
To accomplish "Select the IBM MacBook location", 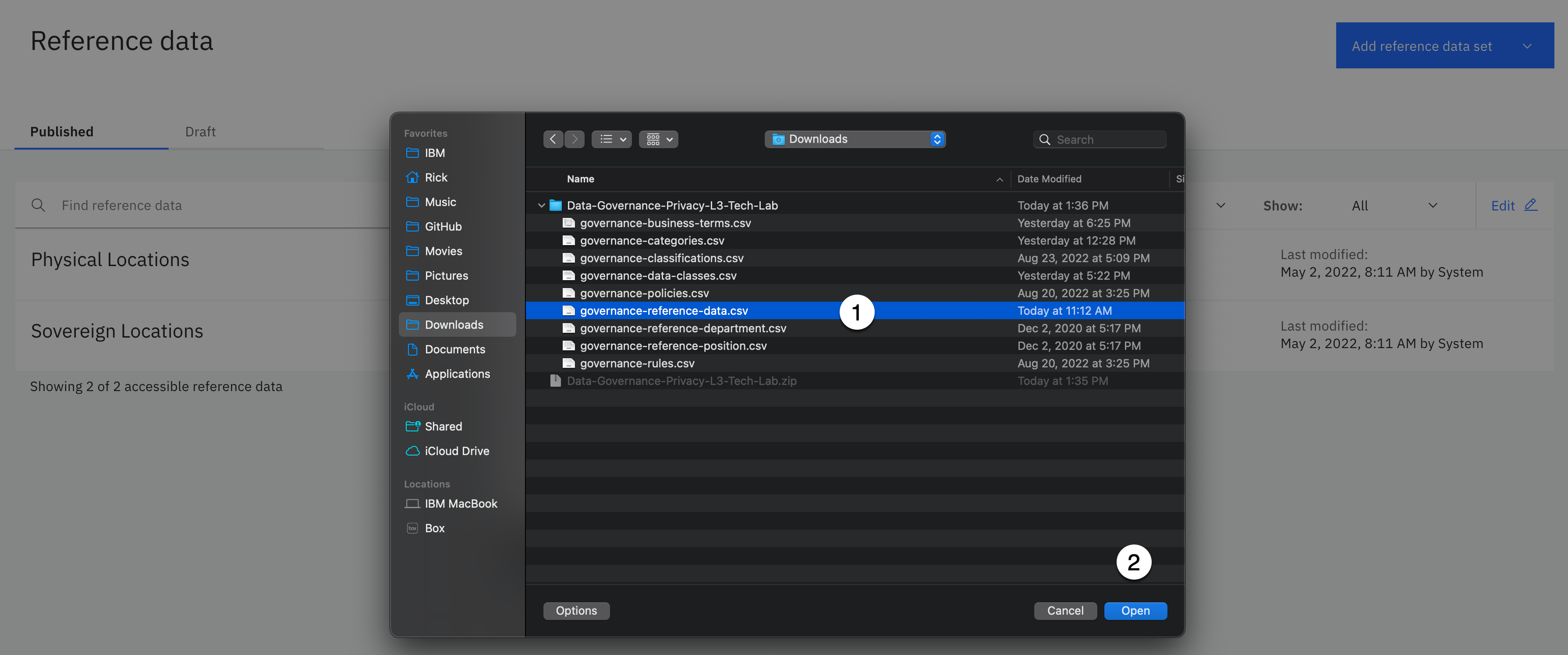I will (x=461, y=503).
